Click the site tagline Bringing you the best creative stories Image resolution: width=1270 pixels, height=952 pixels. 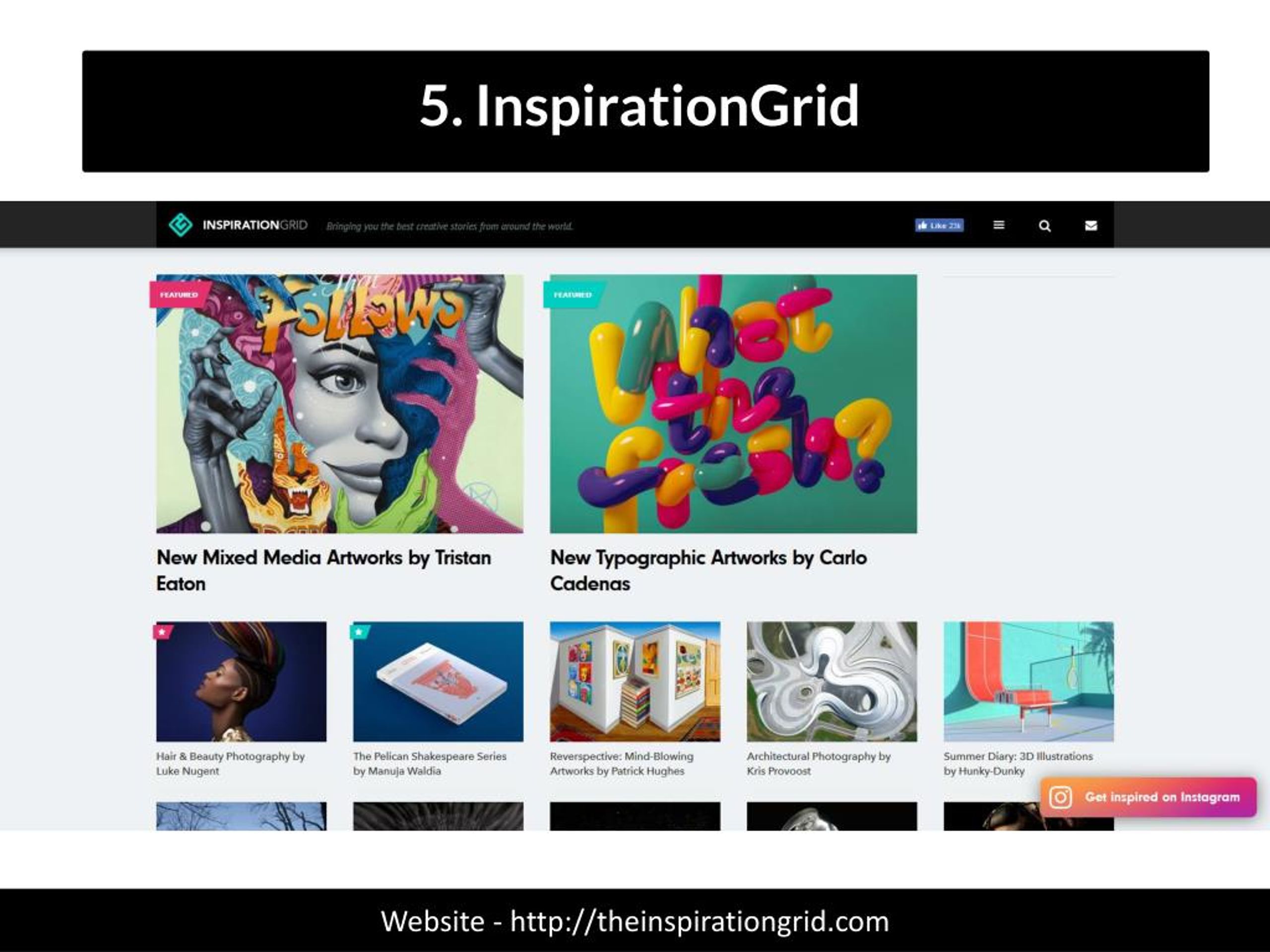coord(449,226)
